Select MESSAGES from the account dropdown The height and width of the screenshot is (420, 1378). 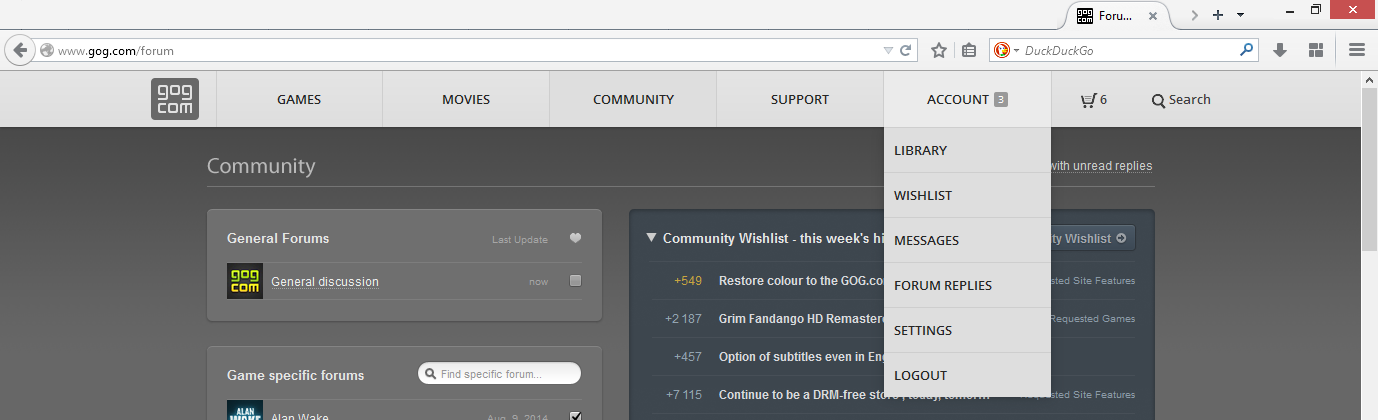(x=967, y=240)
